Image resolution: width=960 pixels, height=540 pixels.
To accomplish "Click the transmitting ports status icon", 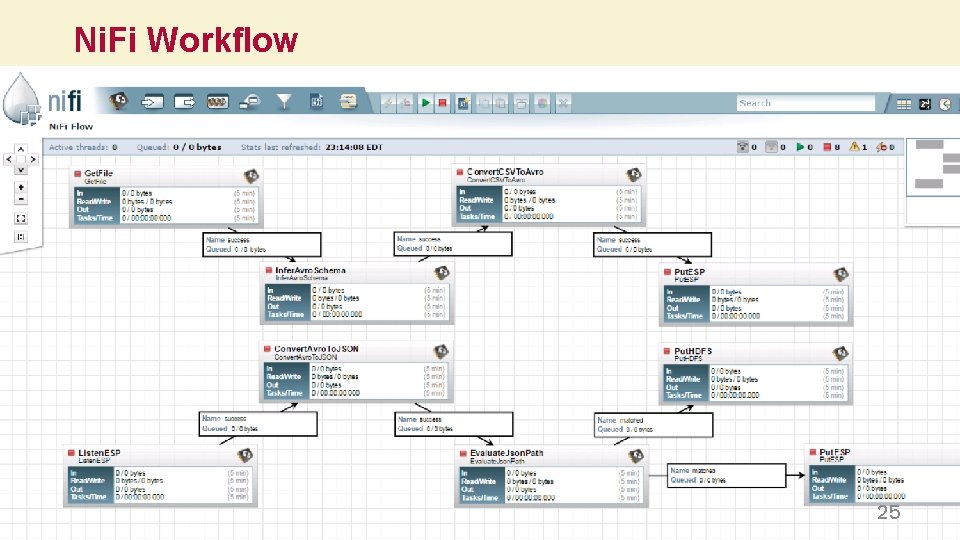I will click(x=743, y=147).
